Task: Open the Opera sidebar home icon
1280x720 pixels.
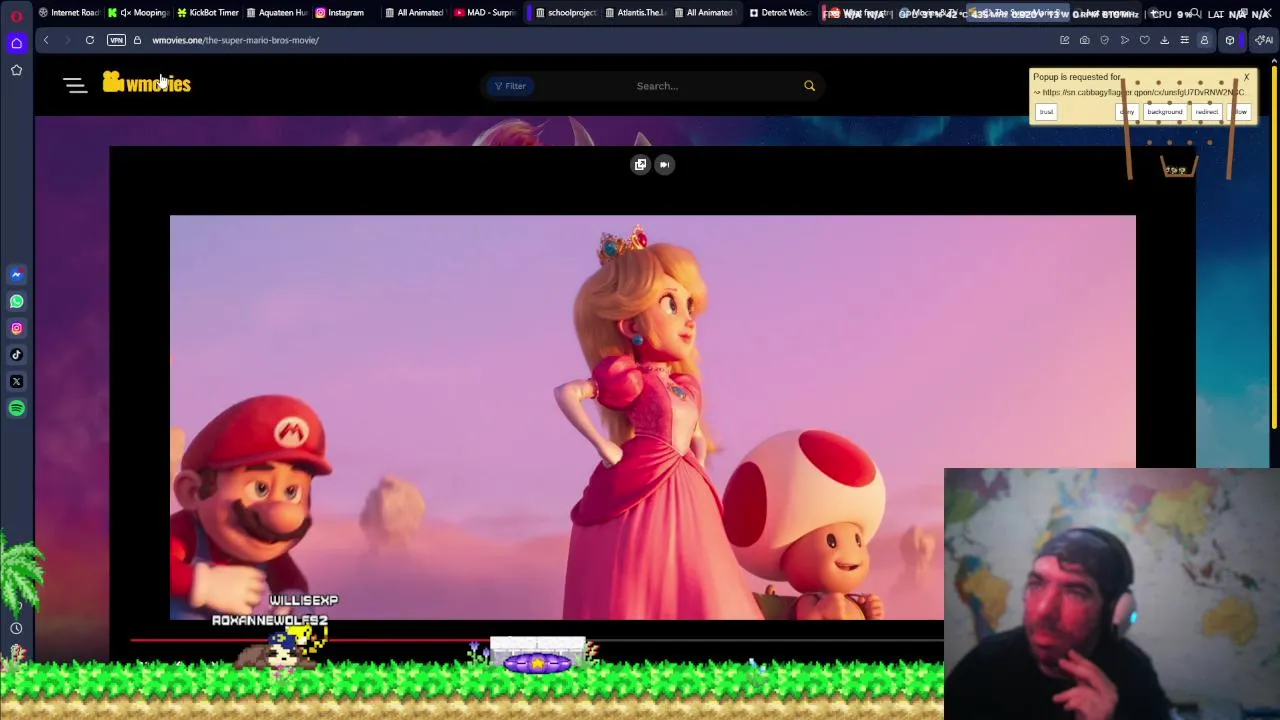Action: pos(16,43)
